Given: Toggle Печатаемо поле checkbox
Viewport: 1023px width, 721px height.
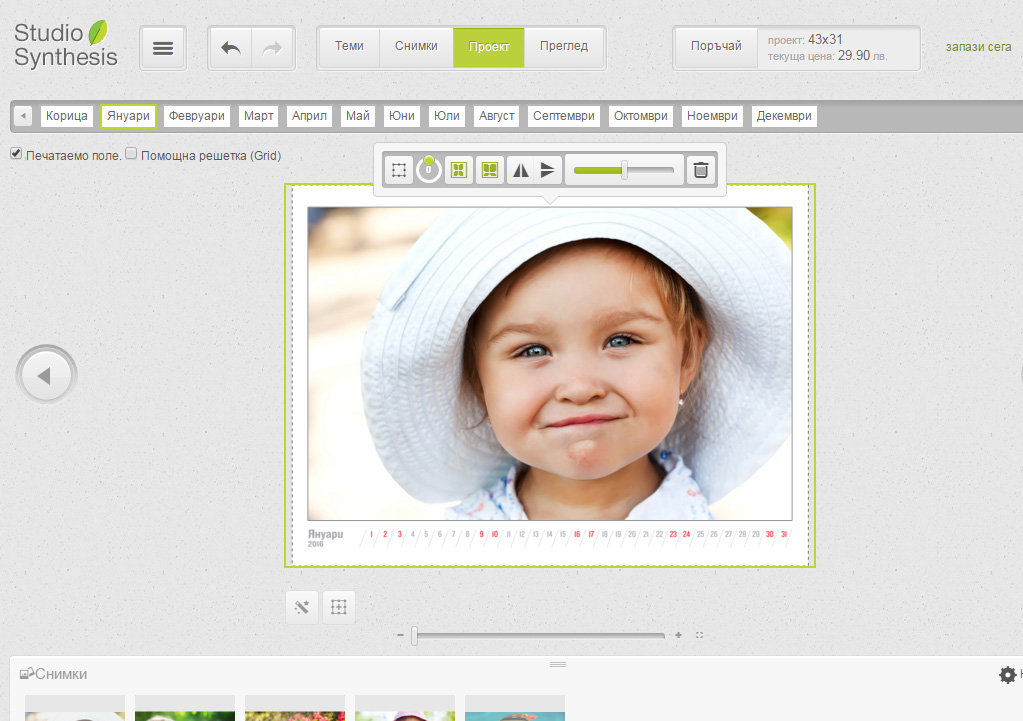Looking at the screenshot, I should coord(16,154).
